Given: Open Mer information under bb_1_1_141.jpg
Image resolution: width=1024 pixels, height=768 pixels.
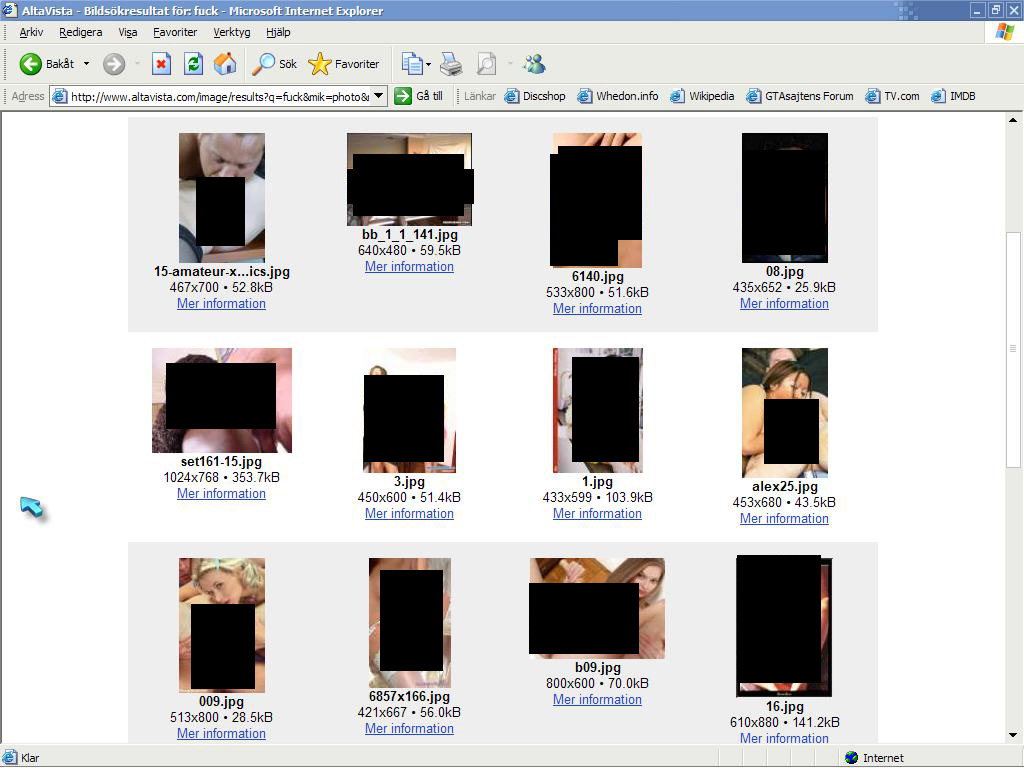Looking at the screenshot, I should [x=409, y=266].
